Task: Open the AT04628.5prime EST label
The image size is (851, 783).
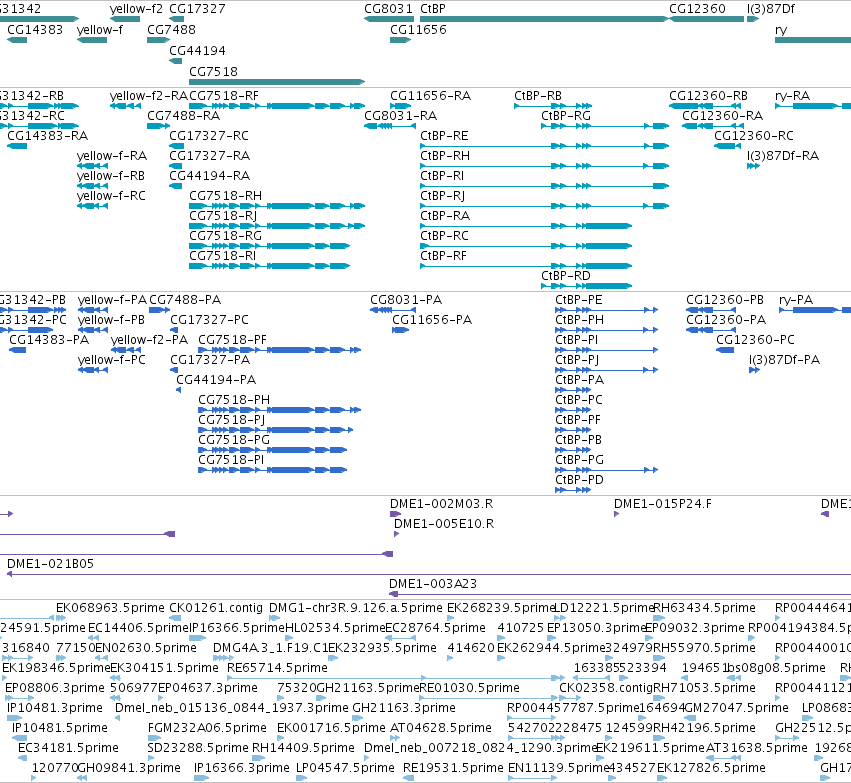Action: click(x=441, y=728)
